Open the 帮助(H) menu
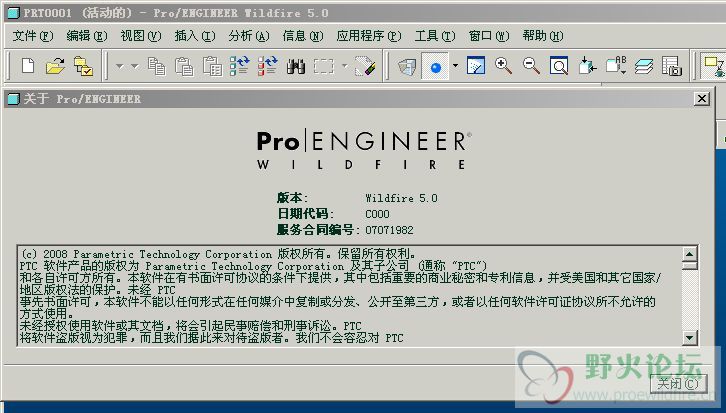The width and height of the screenshot is (726, 413). [543, 36]
